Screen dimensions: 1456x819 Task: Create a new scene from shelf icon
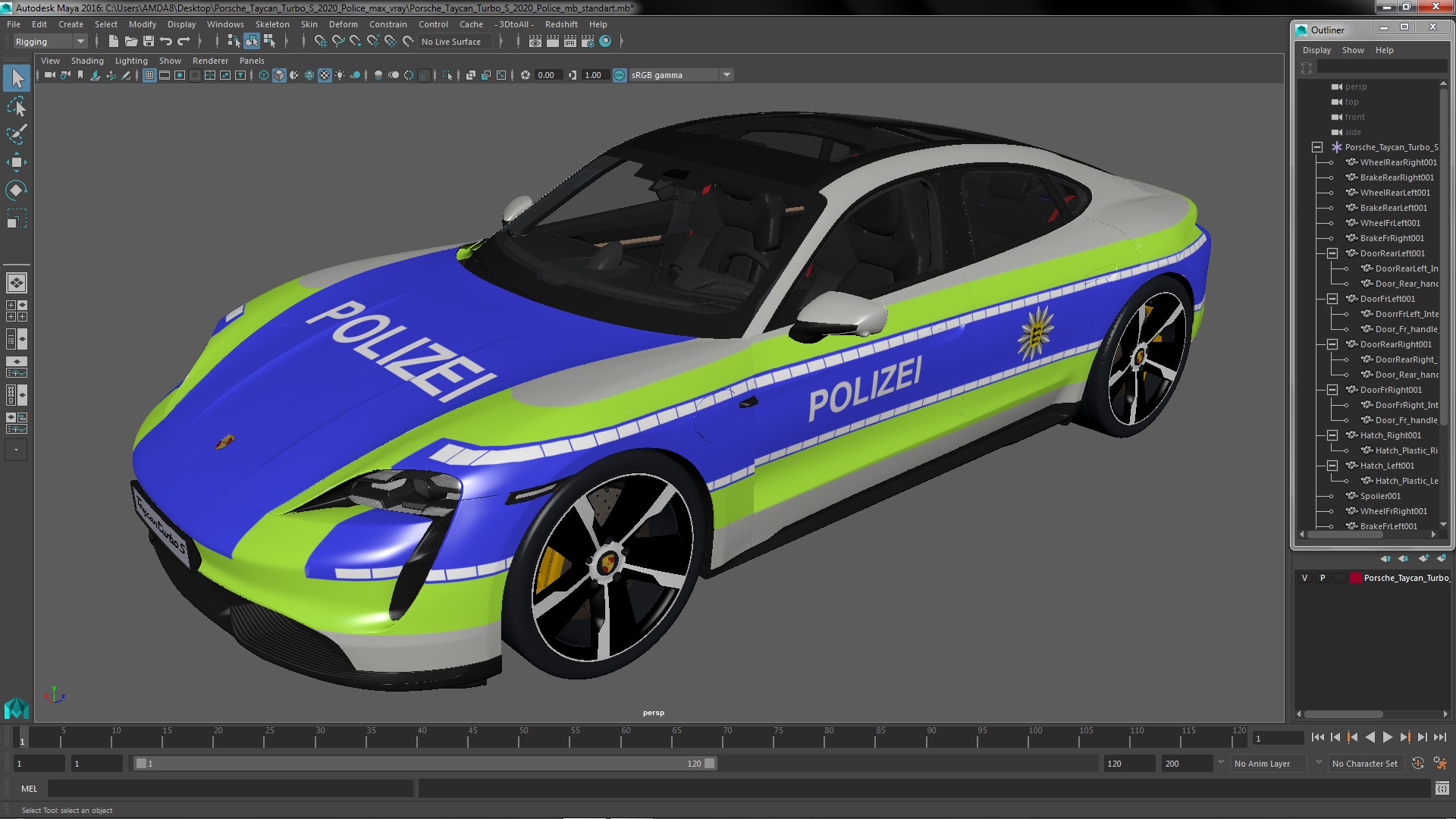tap(114, 42)
